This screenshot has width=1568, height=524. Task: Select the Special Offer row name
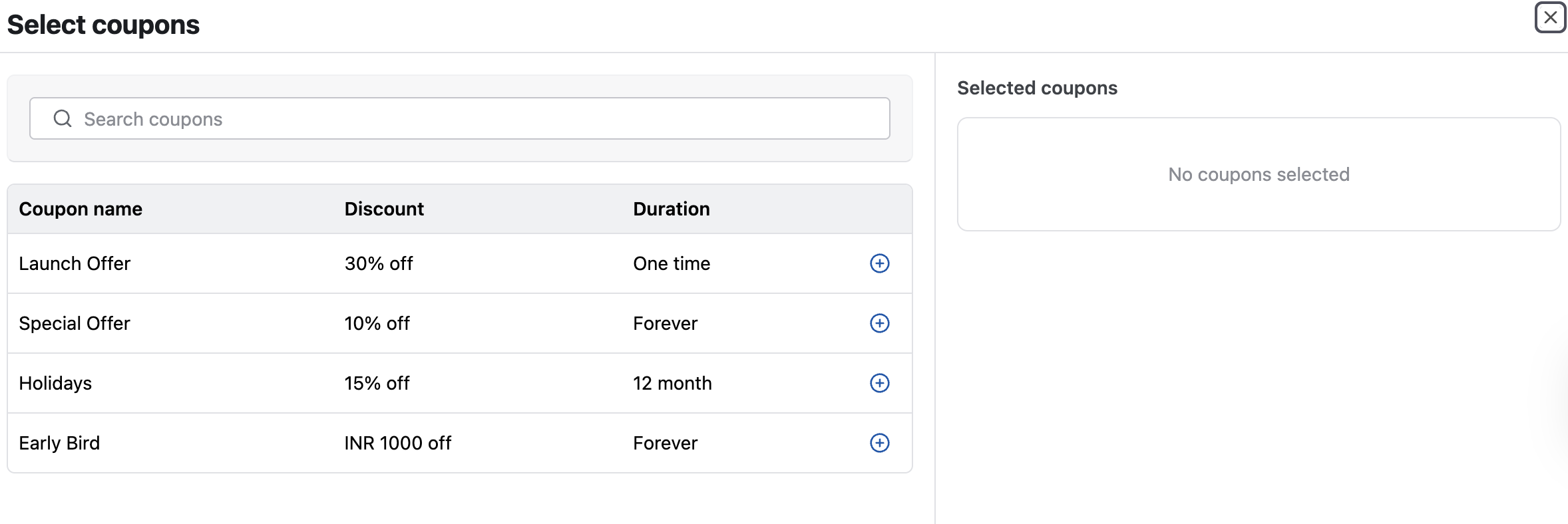[75, 323]
